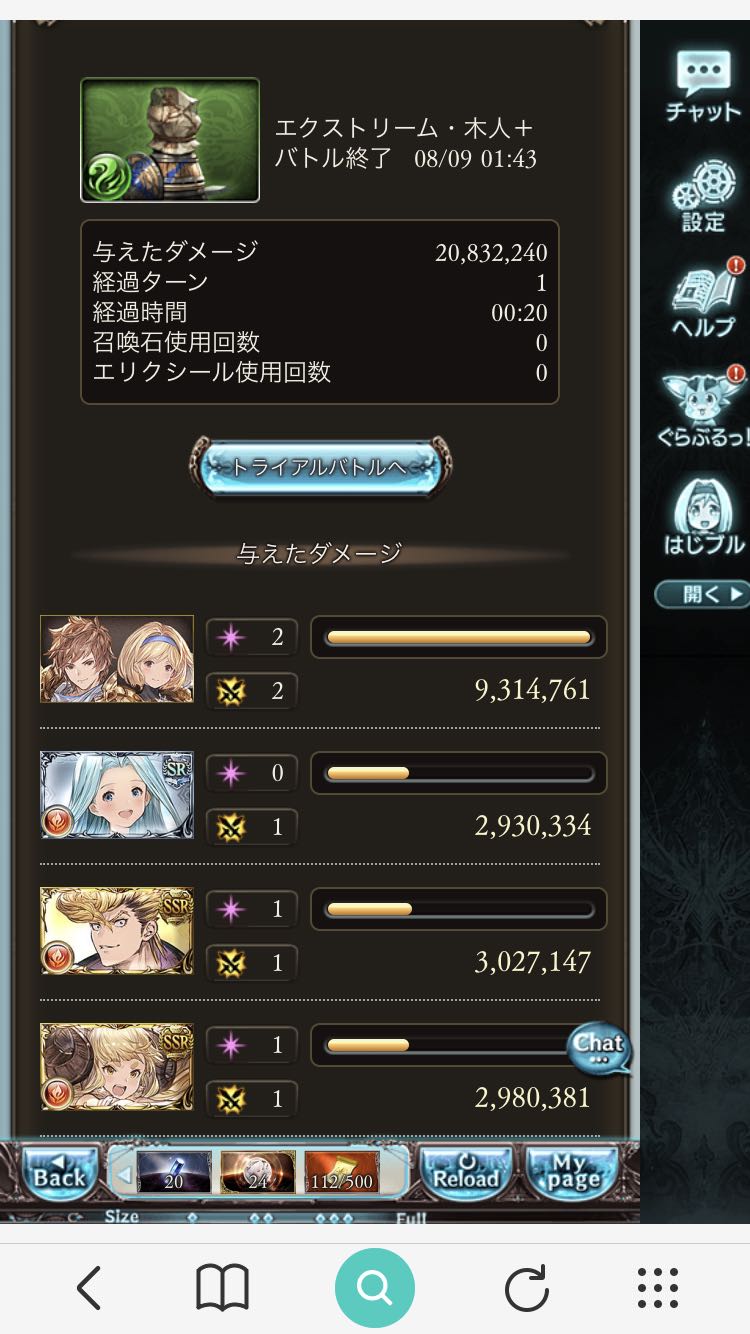This screenshot has width=750, height=1334.
Task: Open the browser grid menu icon
Action: 658,1288
